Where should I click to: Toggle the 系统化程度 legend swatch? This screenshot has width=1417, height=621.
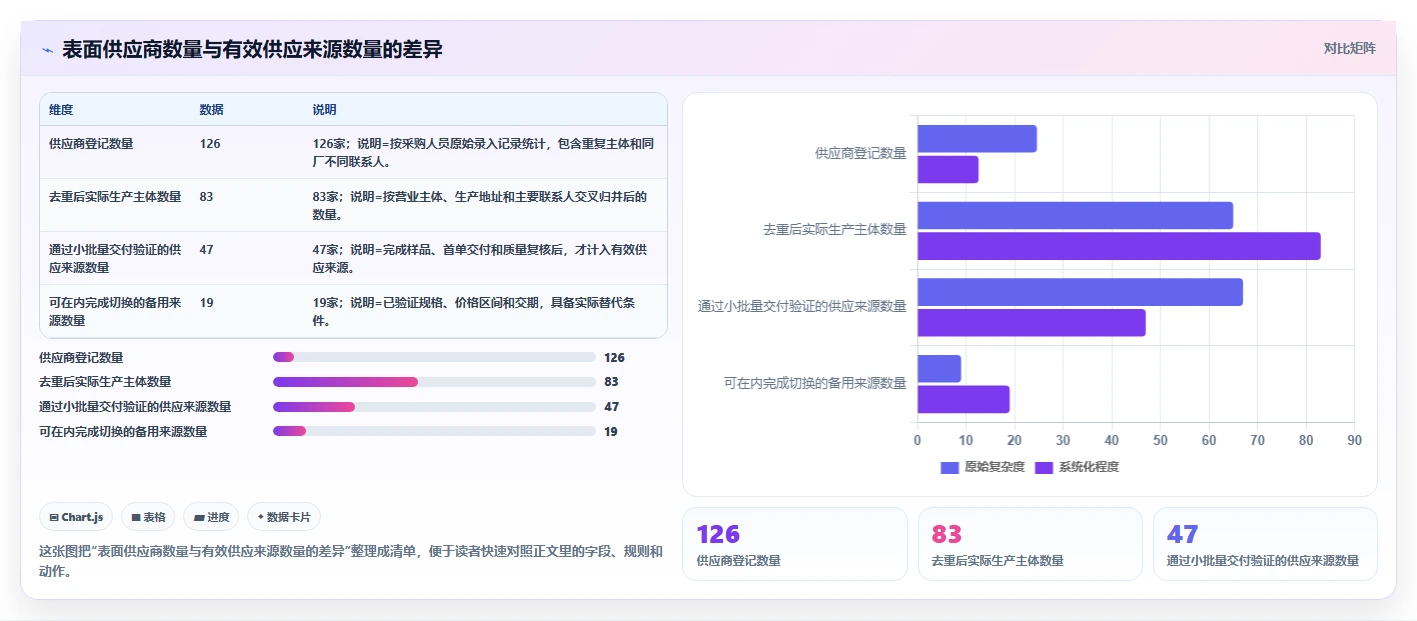(1044, 468)
